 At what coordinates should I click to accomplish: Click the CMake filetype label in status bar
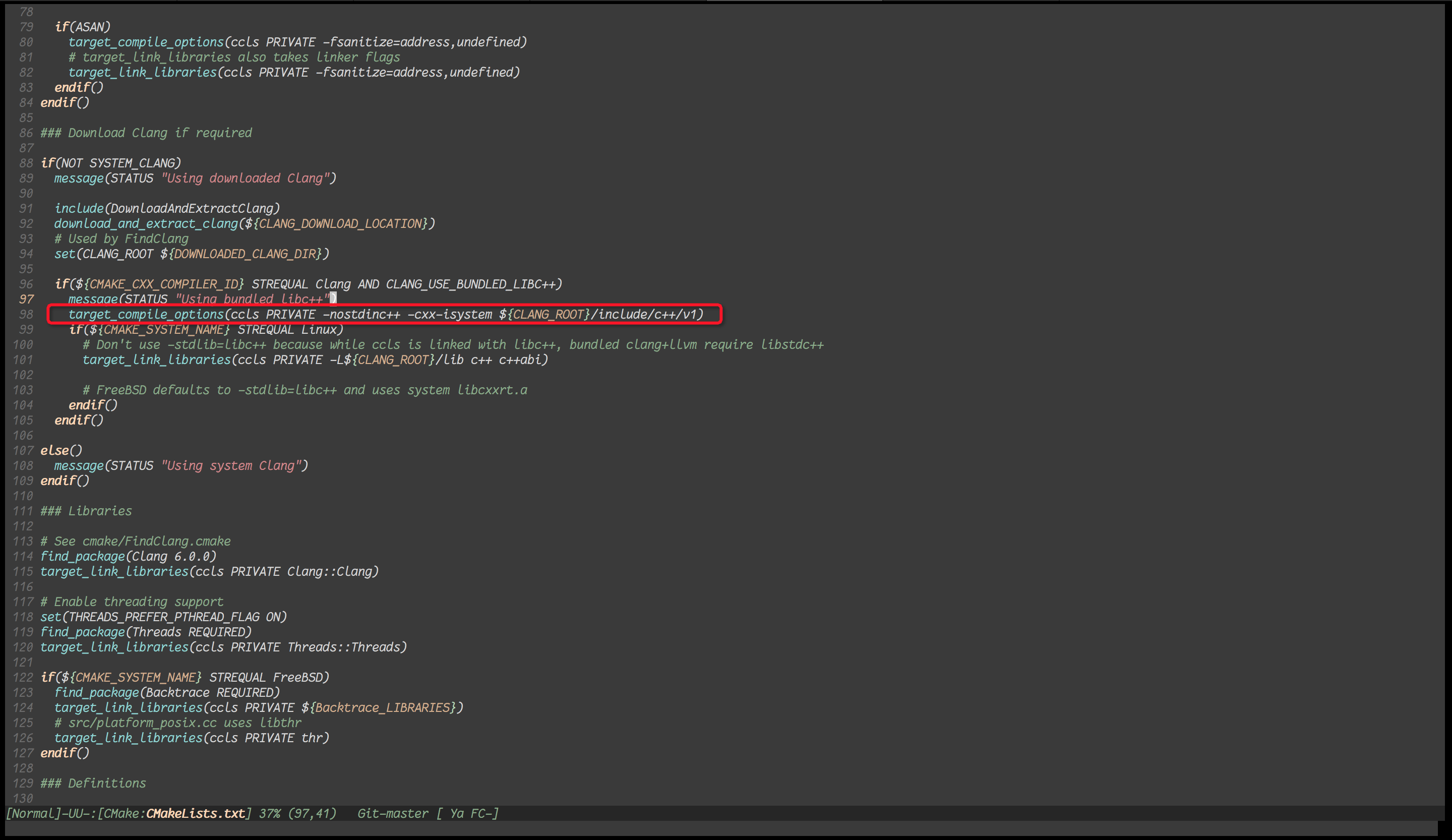point(122,813)
